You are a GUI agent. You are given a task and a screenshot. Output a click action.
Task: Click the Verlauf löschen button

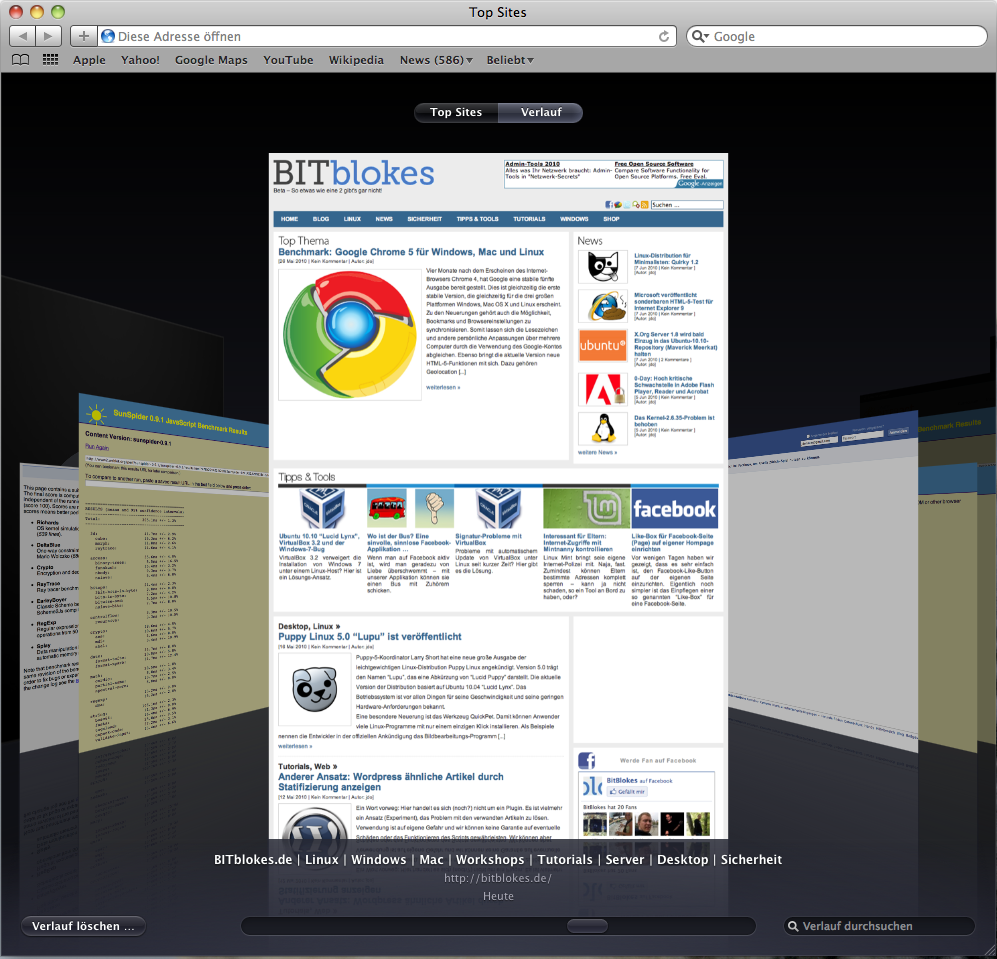click(83, 926)
